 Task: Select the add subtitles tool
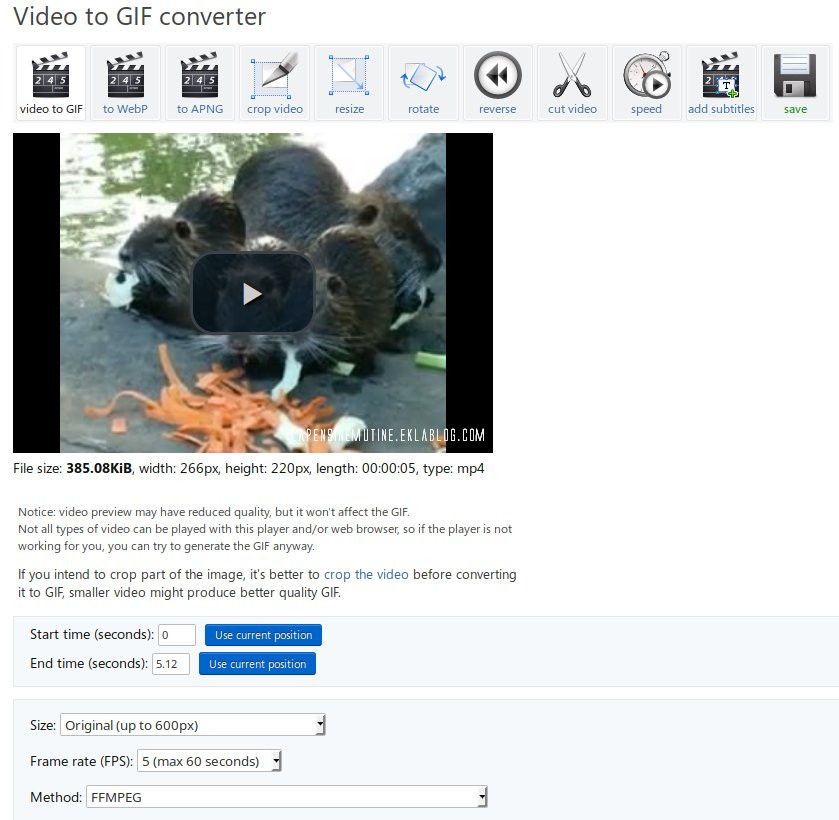pos(721,83)
